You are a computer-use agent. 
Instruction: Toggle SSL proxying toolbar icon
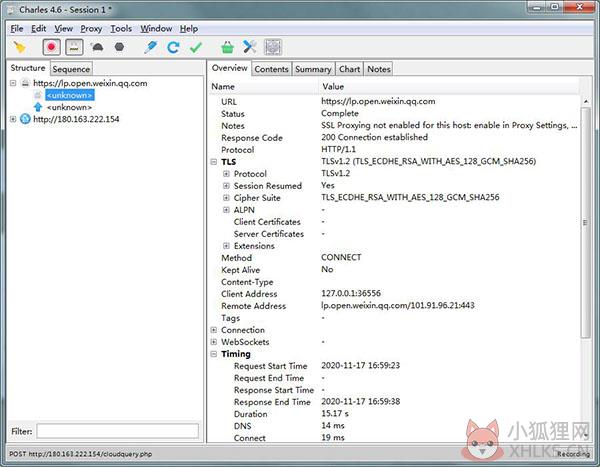tap(74, 47)
